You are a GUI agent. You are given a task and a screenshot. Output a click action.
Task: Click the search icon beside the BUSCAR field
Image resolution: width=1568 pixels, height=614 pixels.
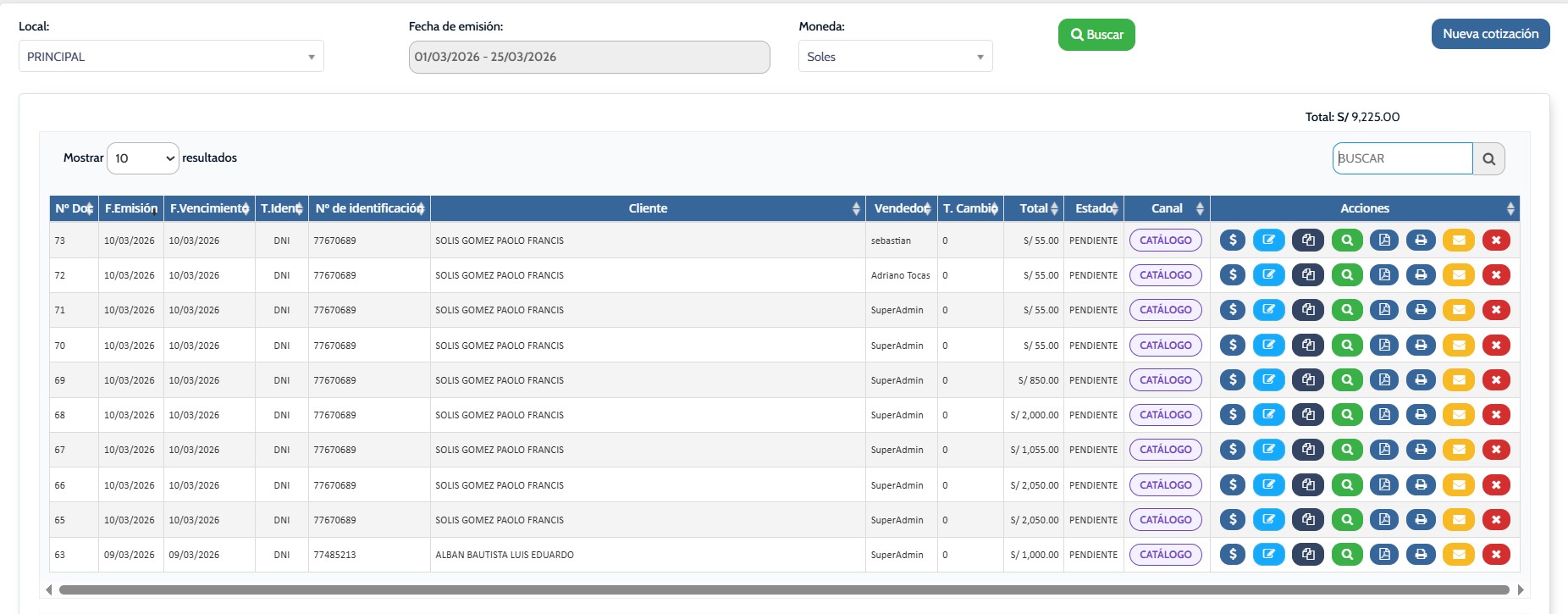tap(1488, 158)
